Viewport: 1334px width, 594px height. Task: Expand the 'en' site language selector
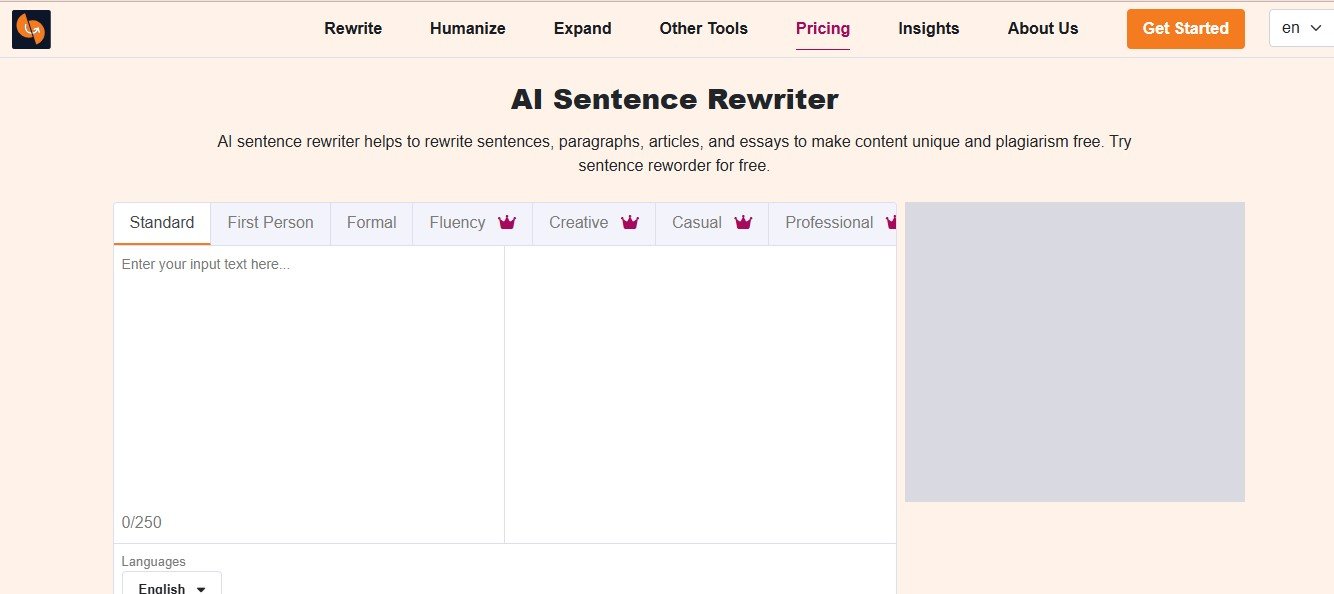(x=1300, y=28)
